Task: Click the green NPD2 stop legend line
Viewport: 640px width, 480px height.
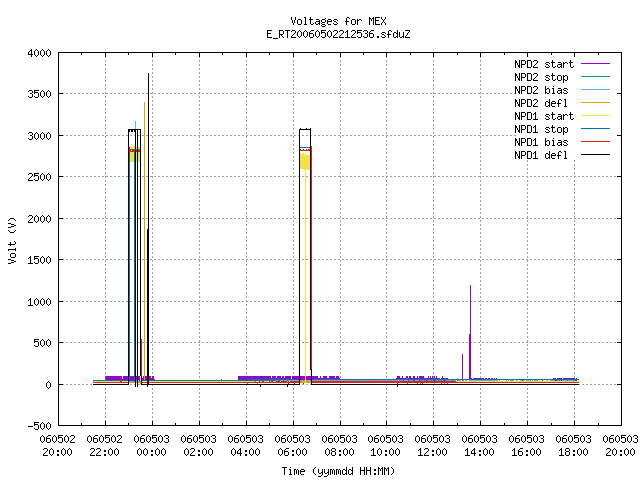Action: click(x=596, y=77)
